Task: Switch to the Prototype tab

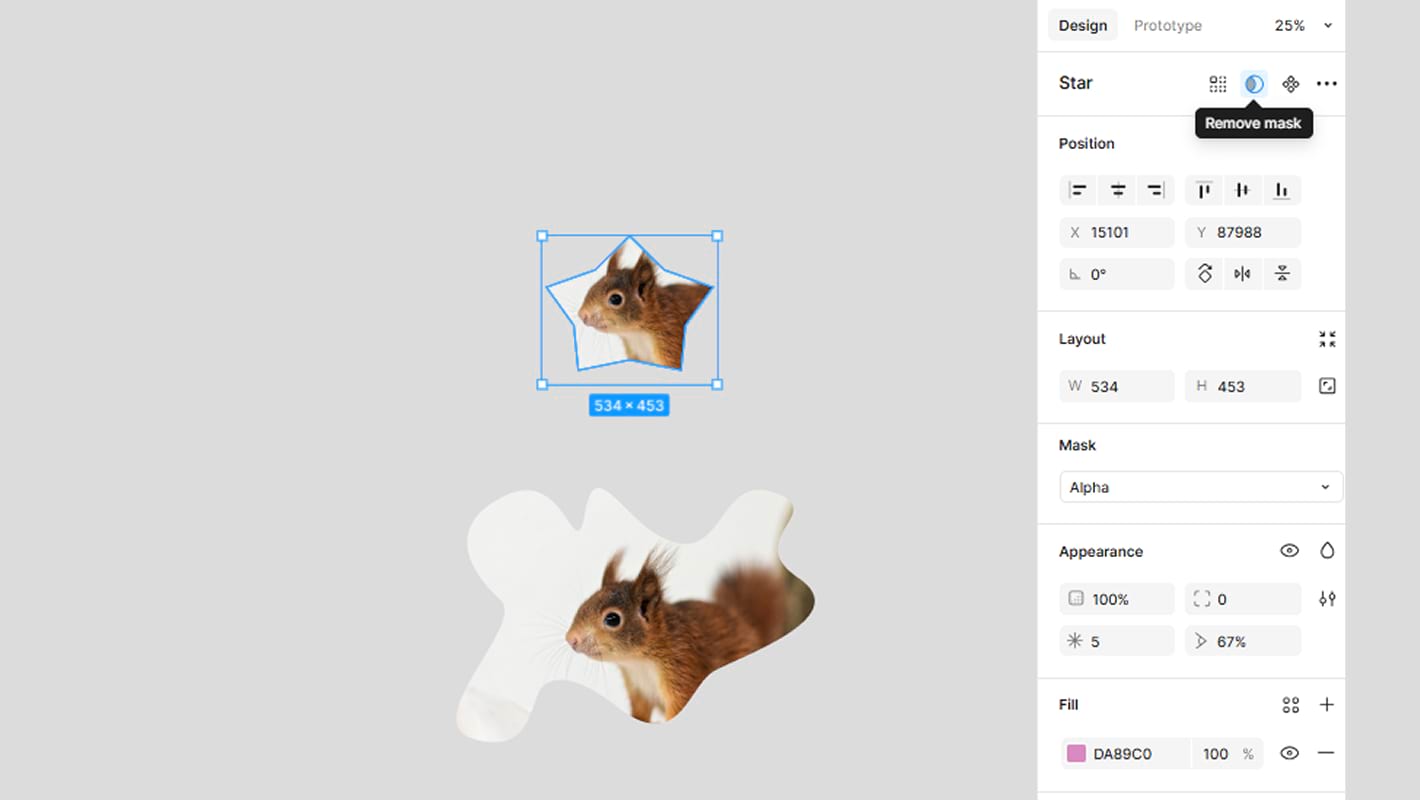Action: 1167,26
